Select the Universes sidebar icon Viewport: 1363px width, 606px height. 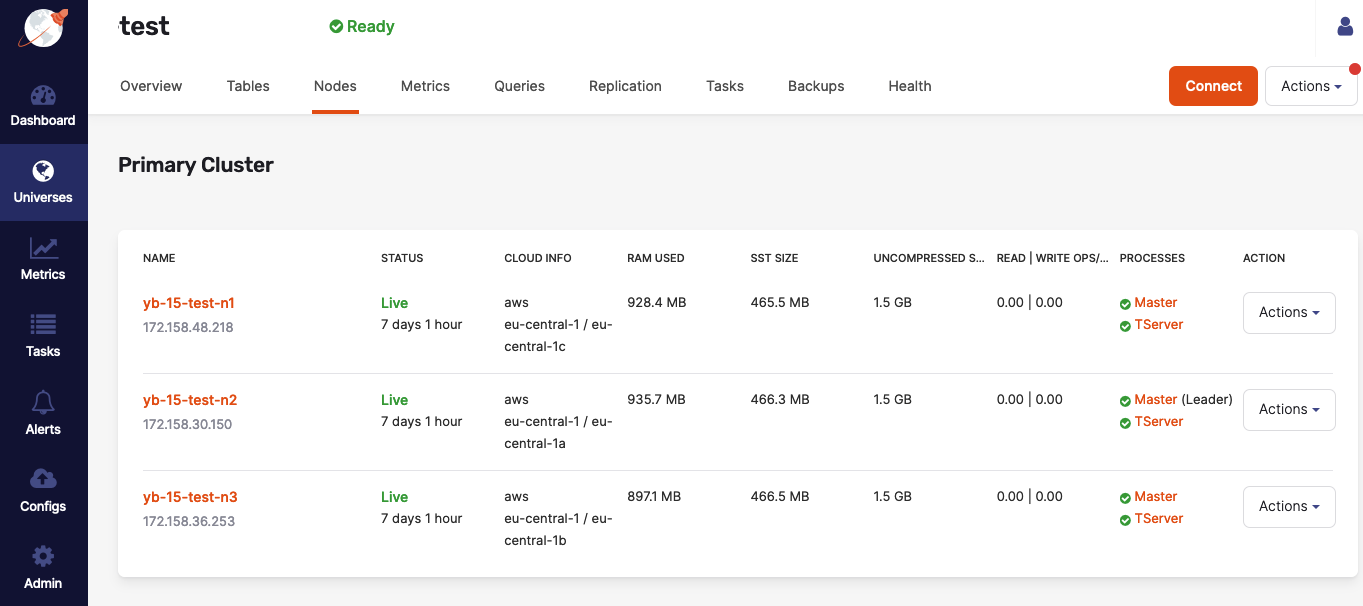pyautogui.click(x=43, y=182)
